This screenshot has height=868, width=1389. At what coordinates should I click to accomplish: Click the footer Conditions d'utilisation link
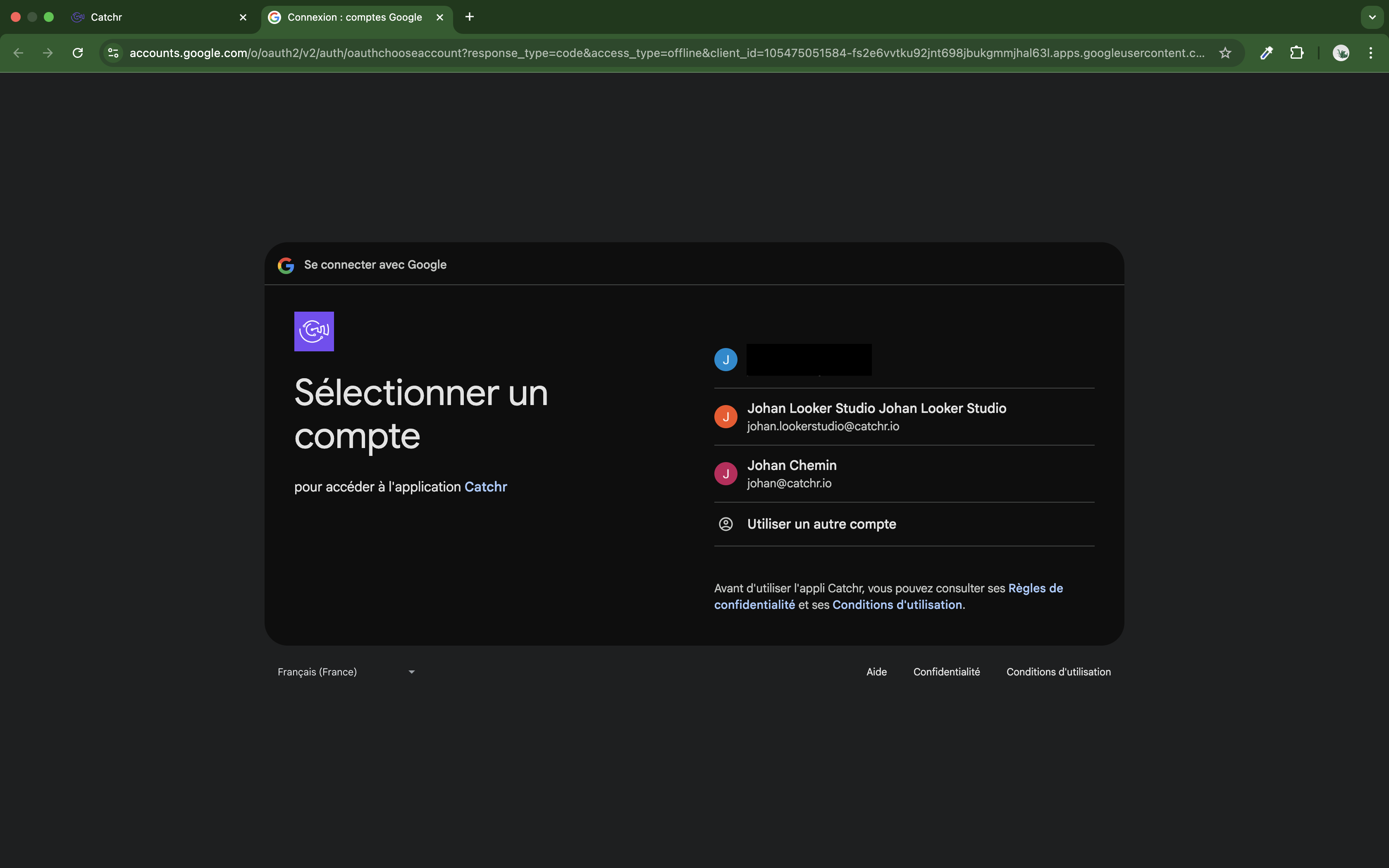click(1058, 672)
